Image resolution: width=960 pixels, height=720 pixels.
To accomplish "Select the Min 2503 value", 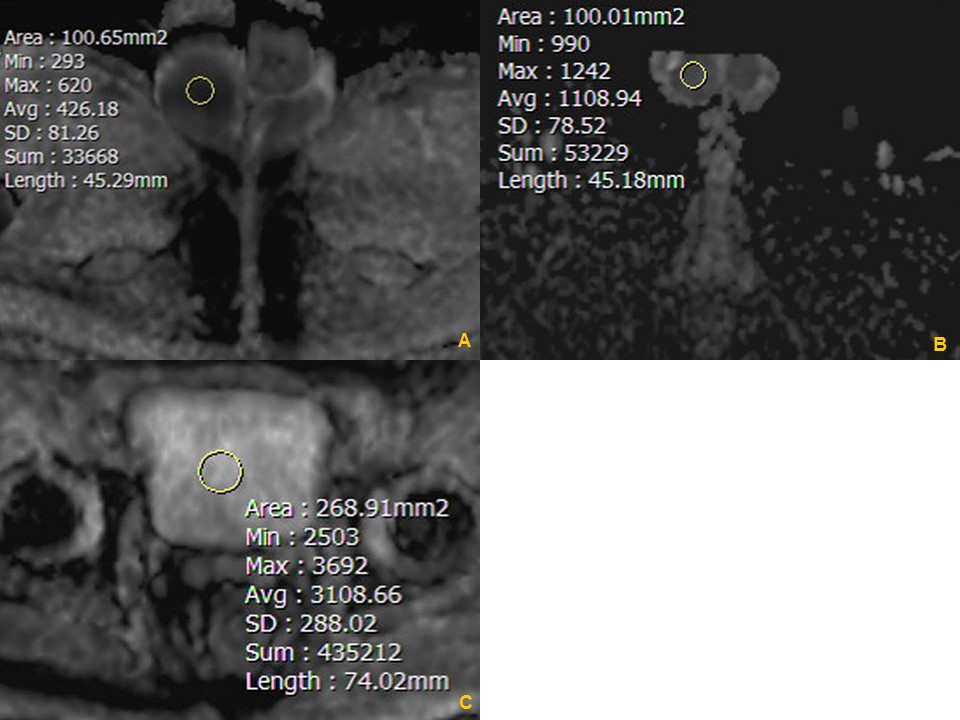I will [x=302, y=537].
